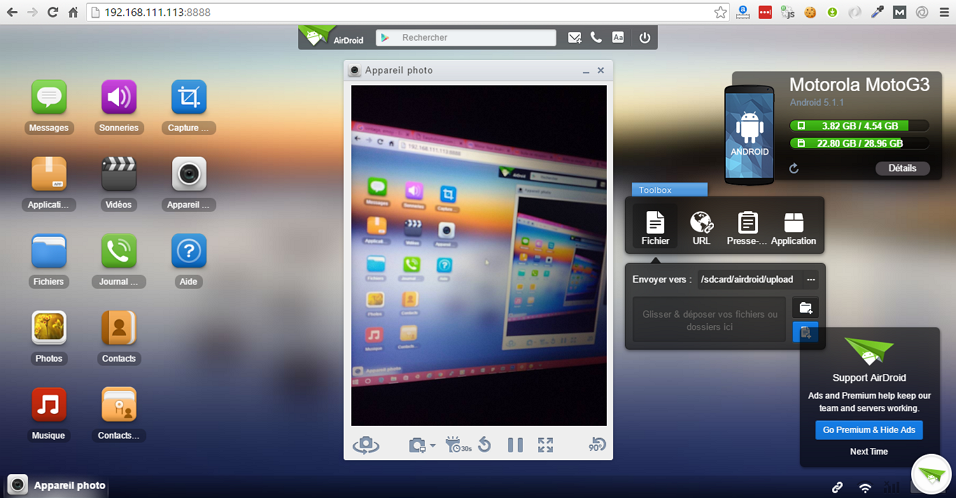Pause the camera live stream
This screenshot has height=498, width=956.
[515, 445]
